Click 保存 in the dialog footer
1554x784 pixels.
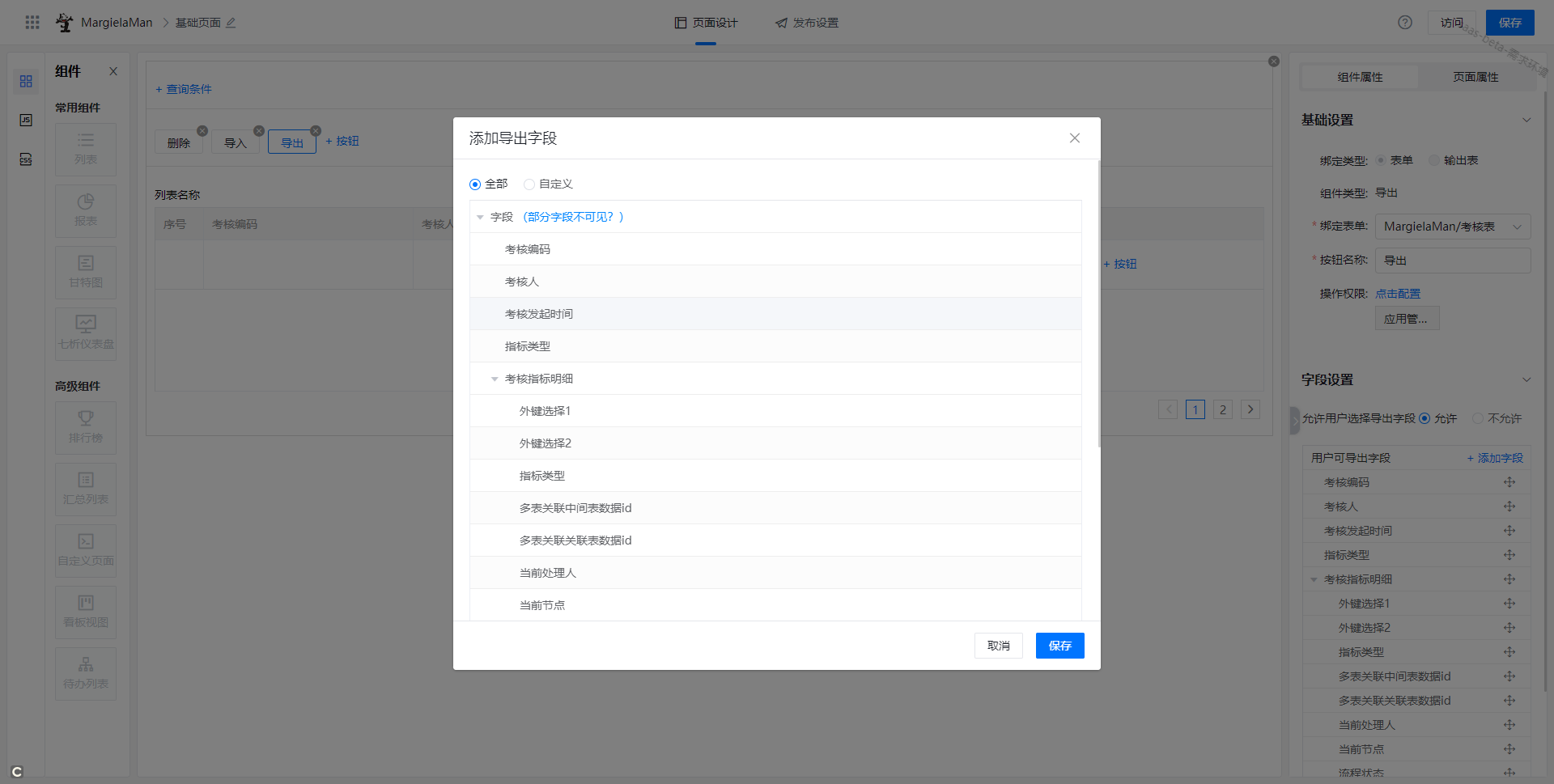click(x=1060, y=646)
